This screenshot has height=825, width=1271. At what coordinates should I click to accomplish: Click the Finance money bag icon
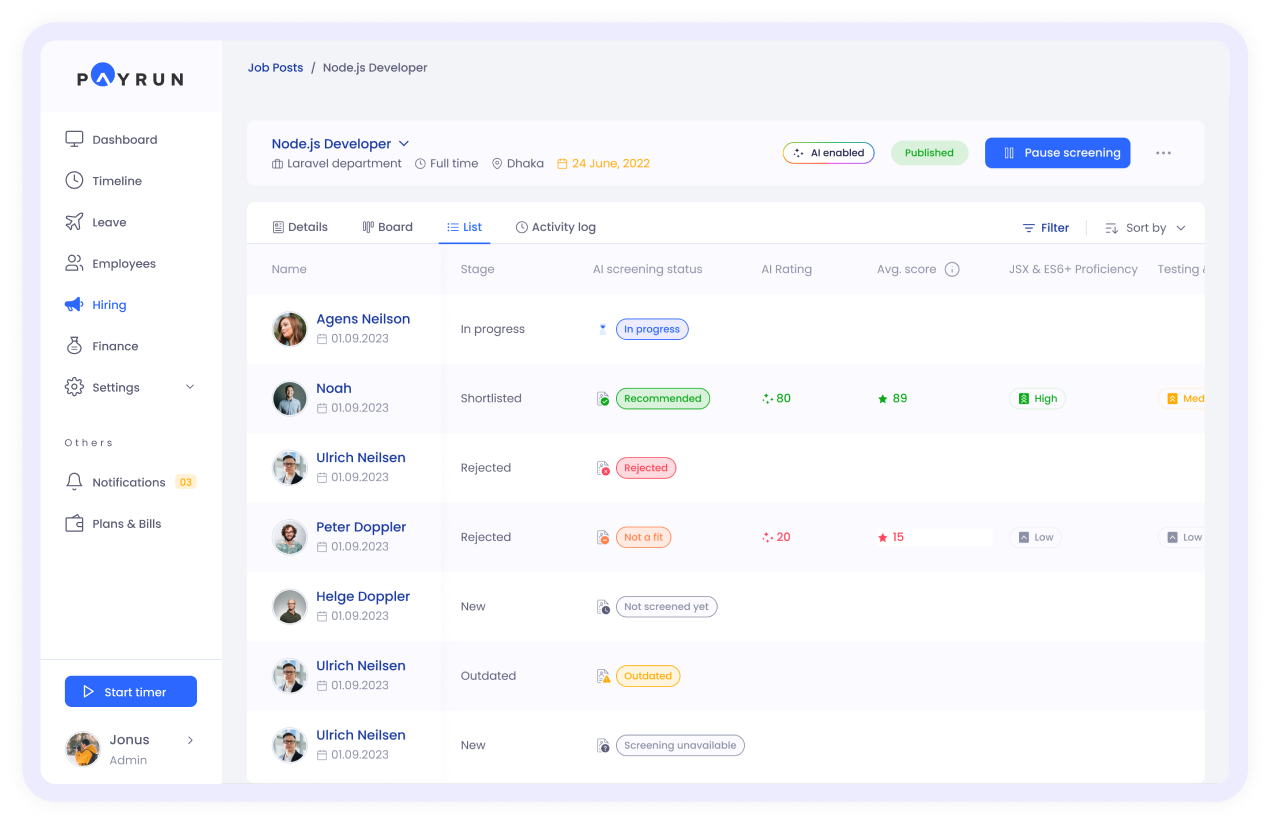[x=74, y=346]
